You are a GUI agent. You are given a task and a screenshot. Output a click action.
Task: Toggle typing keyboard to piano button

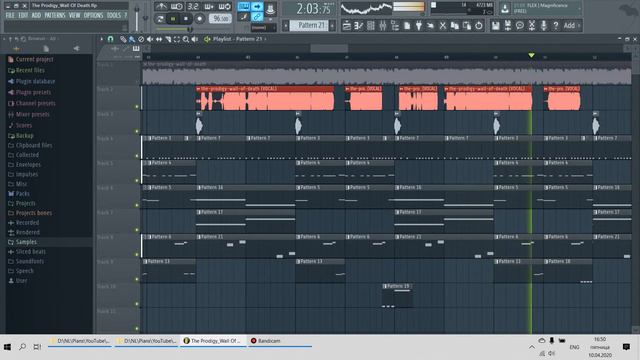(244, 7)
